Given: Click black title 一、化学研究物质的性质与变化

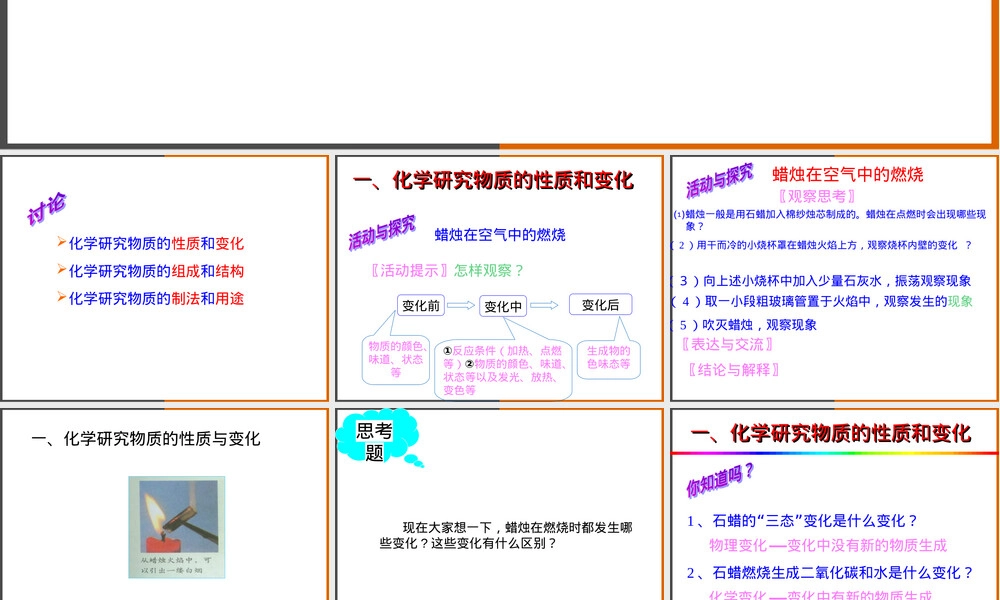Looking at the screenshot, I should tap(146, 439).
